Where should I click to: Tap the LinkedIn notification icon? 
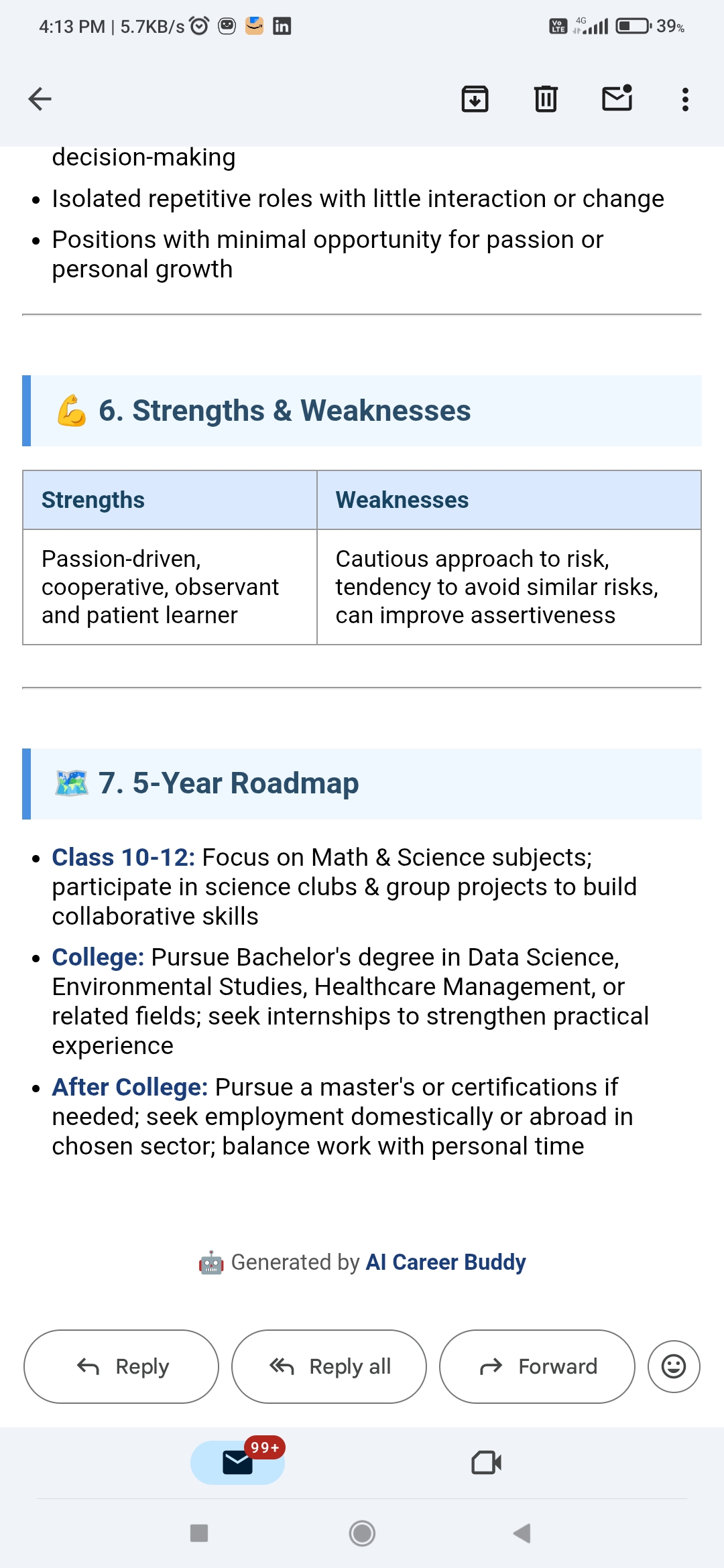[x=282, y=26]
